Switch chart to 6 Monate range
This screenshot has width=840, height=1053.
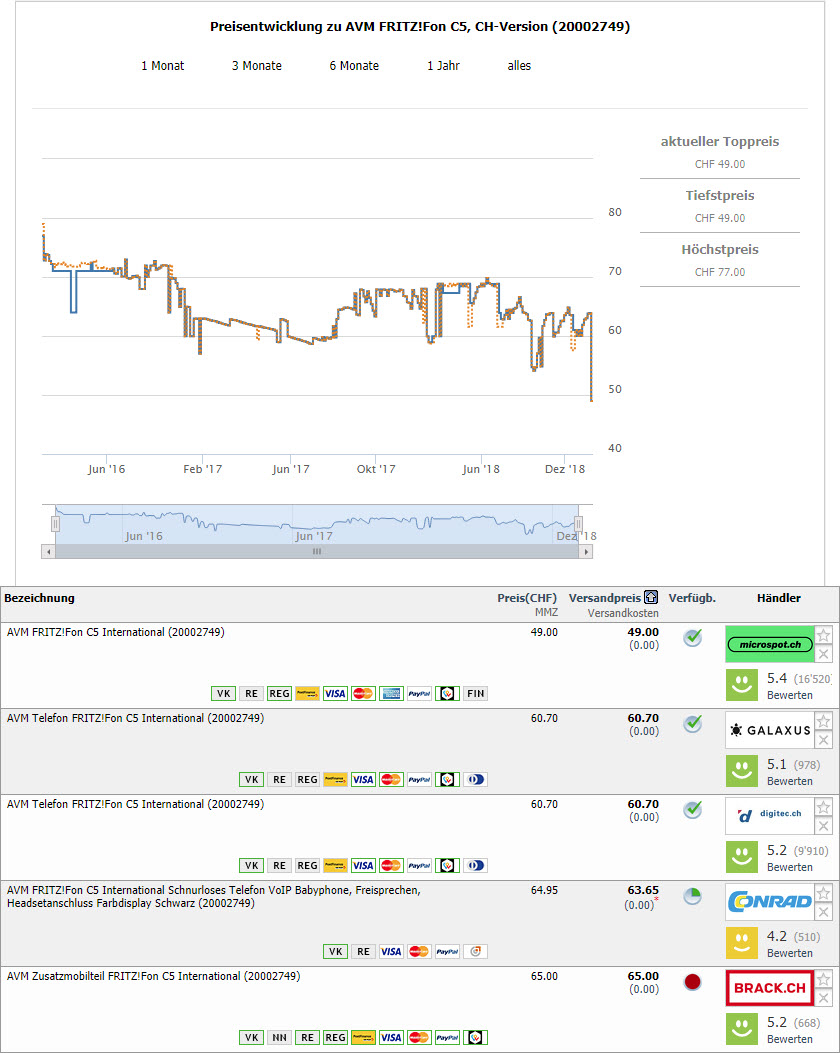click(x=354, y=66)
